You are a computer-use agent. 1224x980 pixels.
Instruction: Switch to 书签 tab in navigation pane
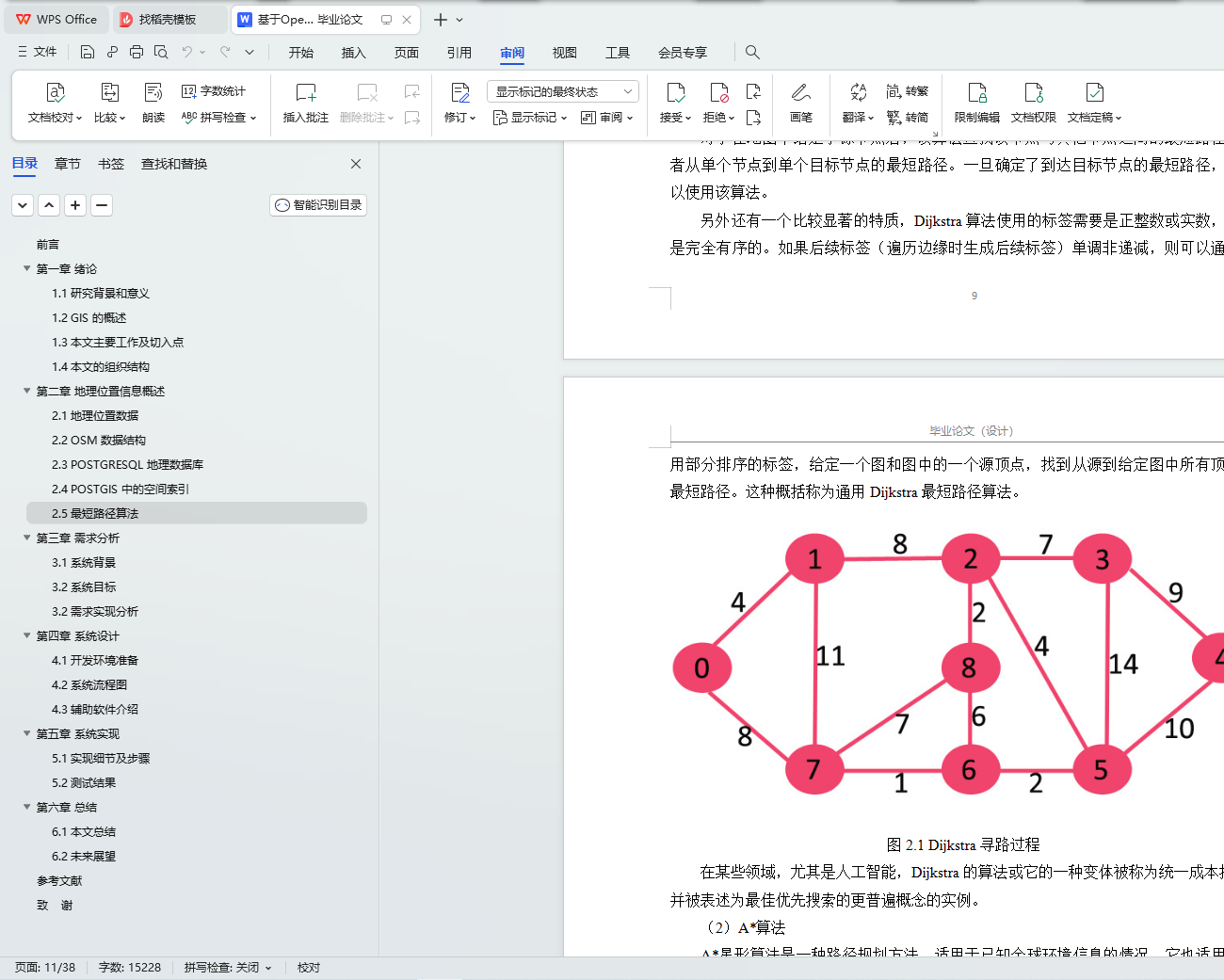[111, 164]
